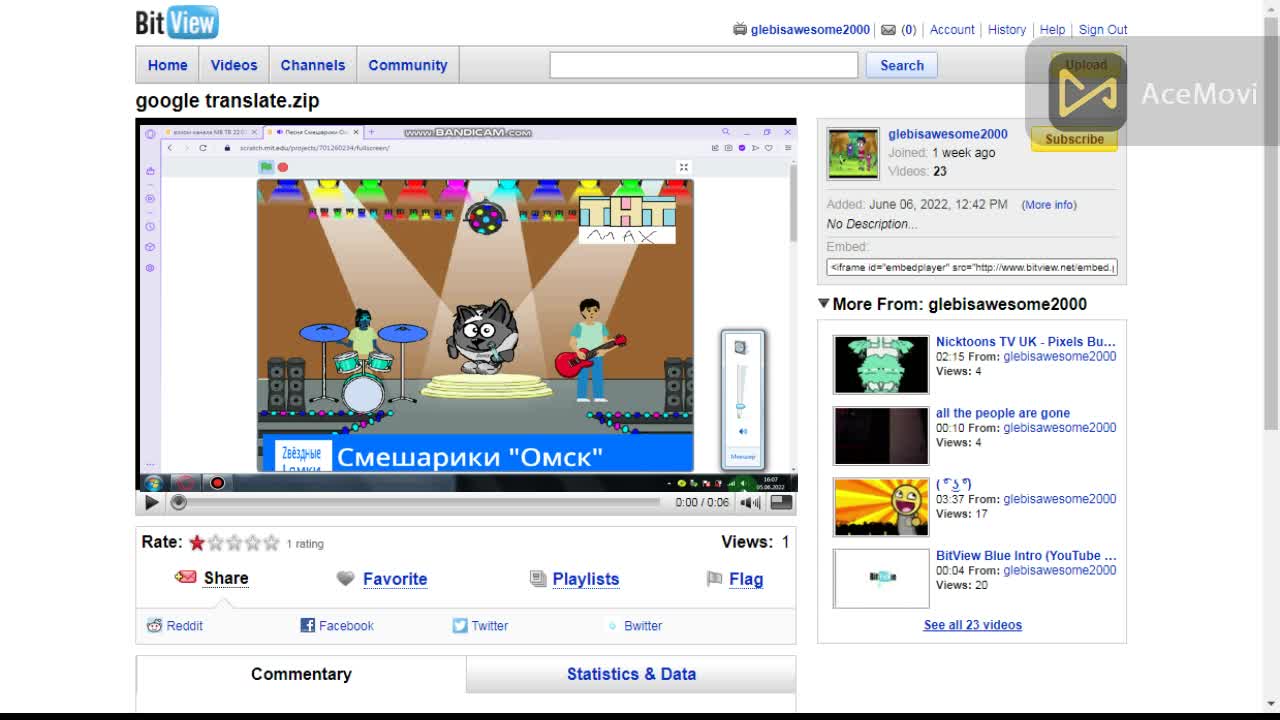Open BitView Blue Intro video thumbnail
The width and height of the screenshot is (1280, 720).
point(881,578)
